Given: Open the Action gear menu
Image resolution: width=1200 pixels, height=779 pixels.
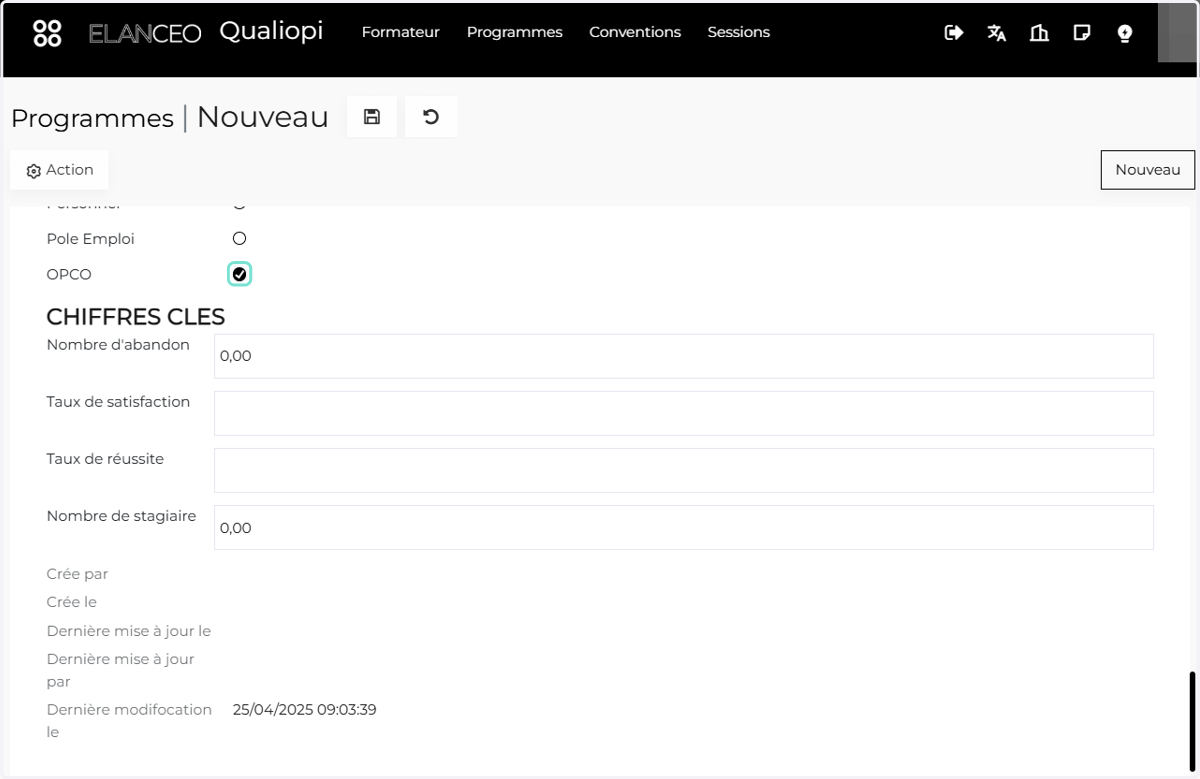Looking at the screenshot, I should [x=60, y=170].
